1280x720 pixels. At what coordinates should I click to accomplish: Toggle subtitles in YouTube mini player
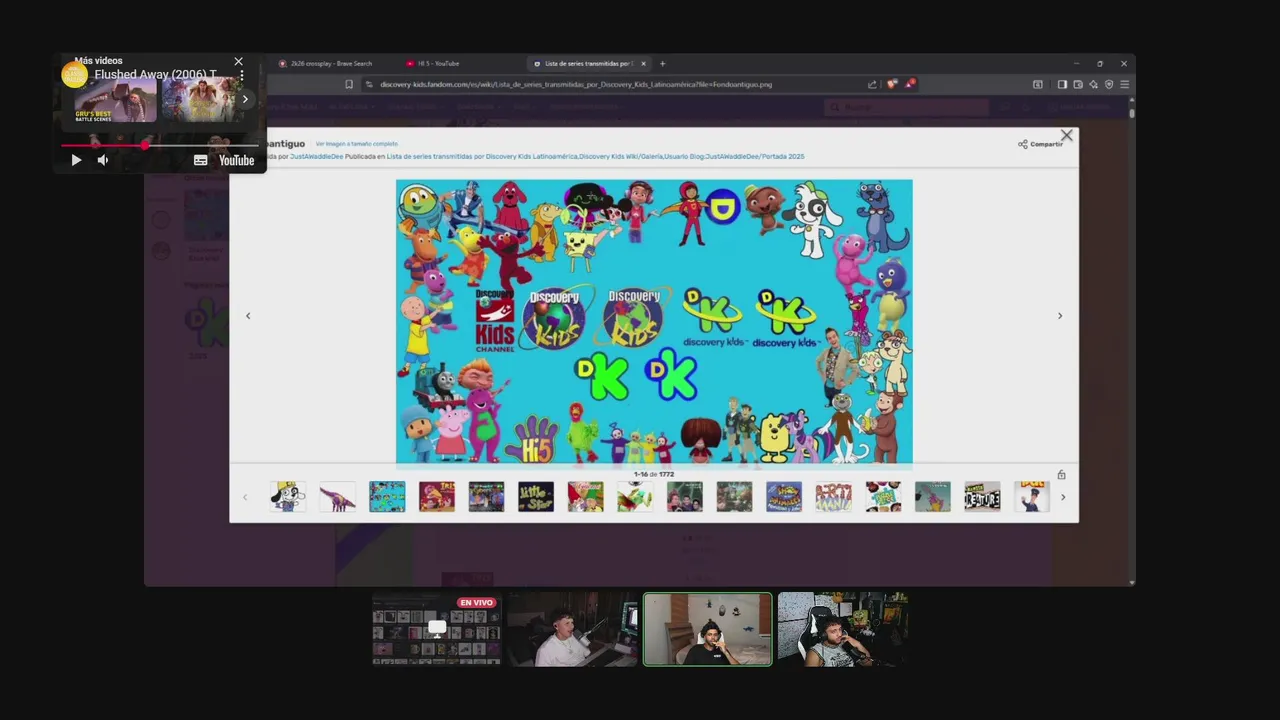(200, 160)
